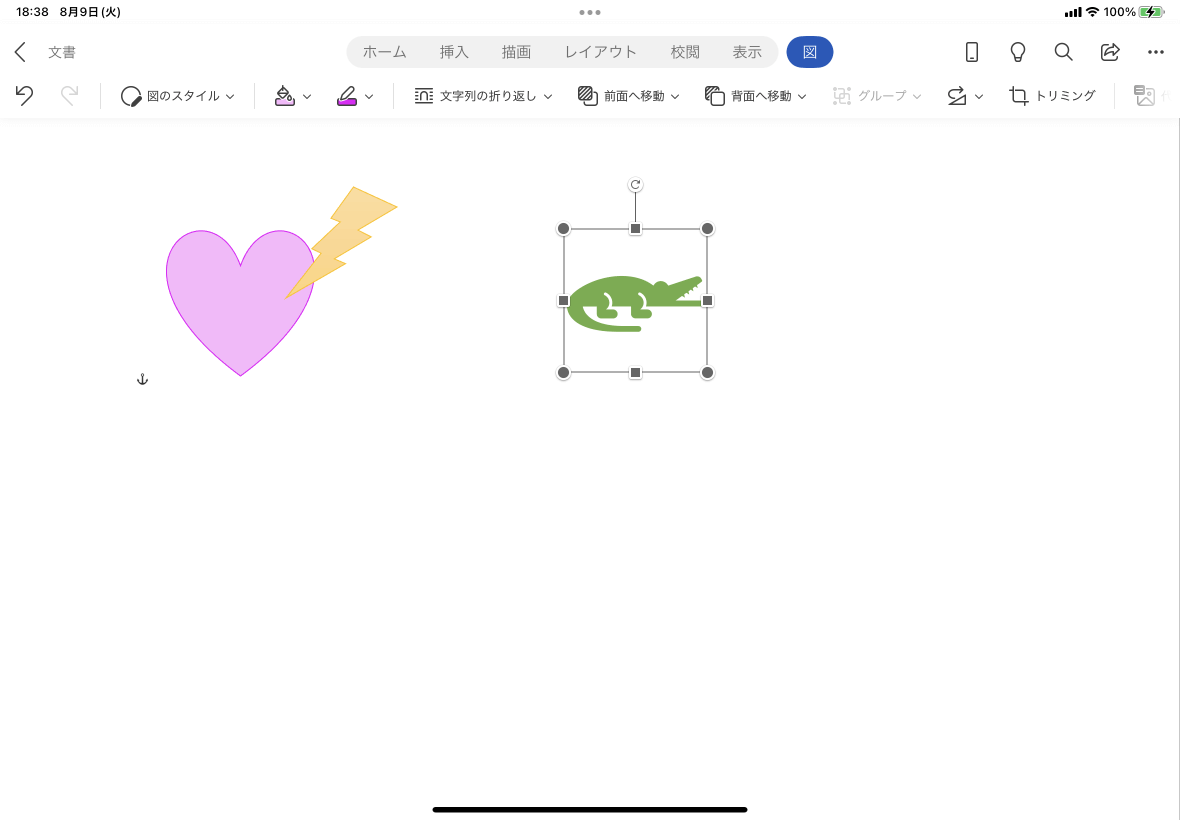Expand the rotate options dropdown arrow
The image size is (1180, 820).
point(979,96)
